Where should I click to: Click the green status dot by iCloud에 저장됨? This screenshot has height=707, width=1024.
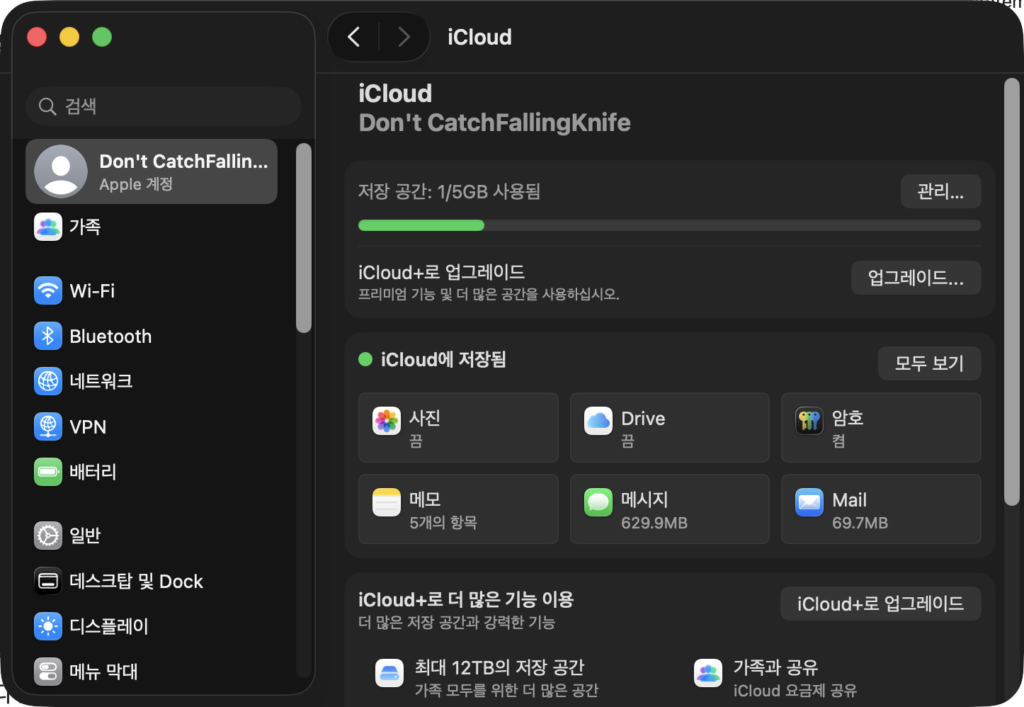click(366, 359)
